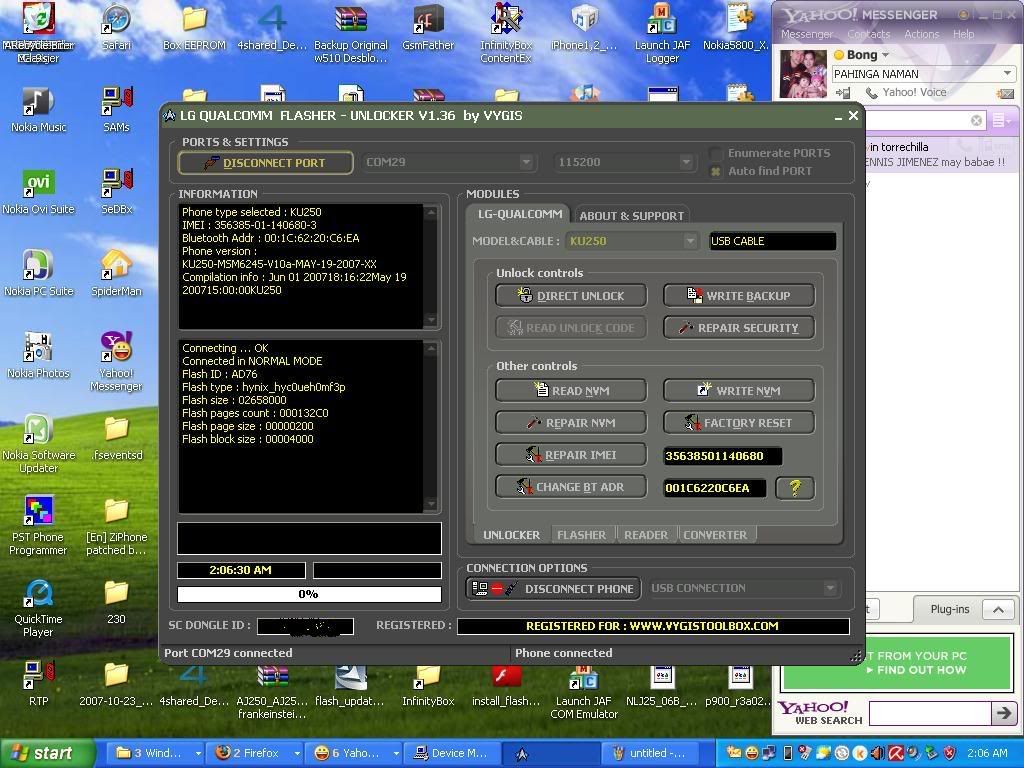Click the 0% progress bar

pos(310,594)
